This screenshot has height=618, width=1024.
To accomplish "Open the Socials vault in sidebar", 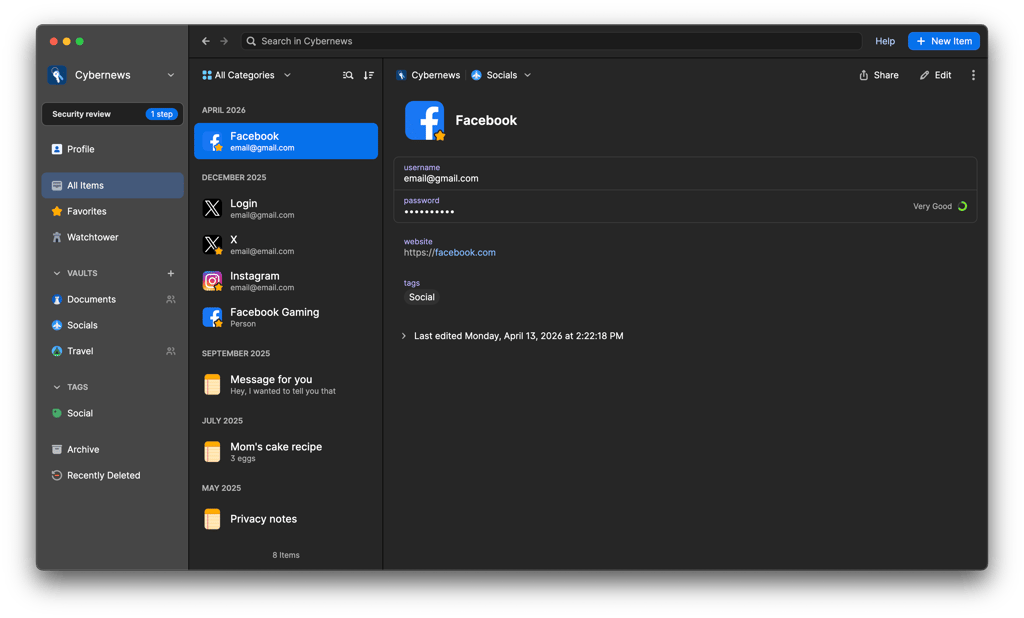I will click(x=112, y=325).
